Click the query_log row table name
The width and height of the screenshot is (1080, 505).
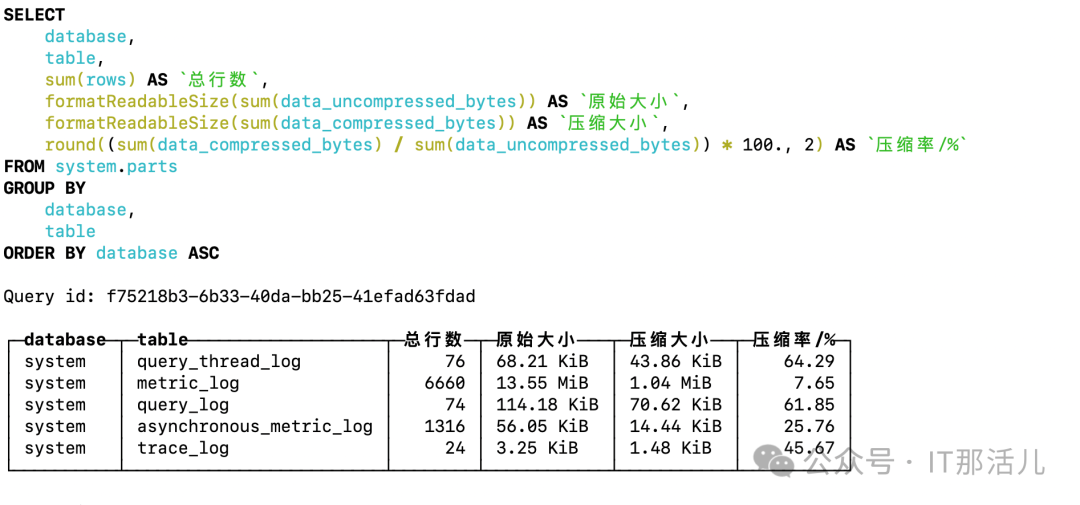click(183, 405)
